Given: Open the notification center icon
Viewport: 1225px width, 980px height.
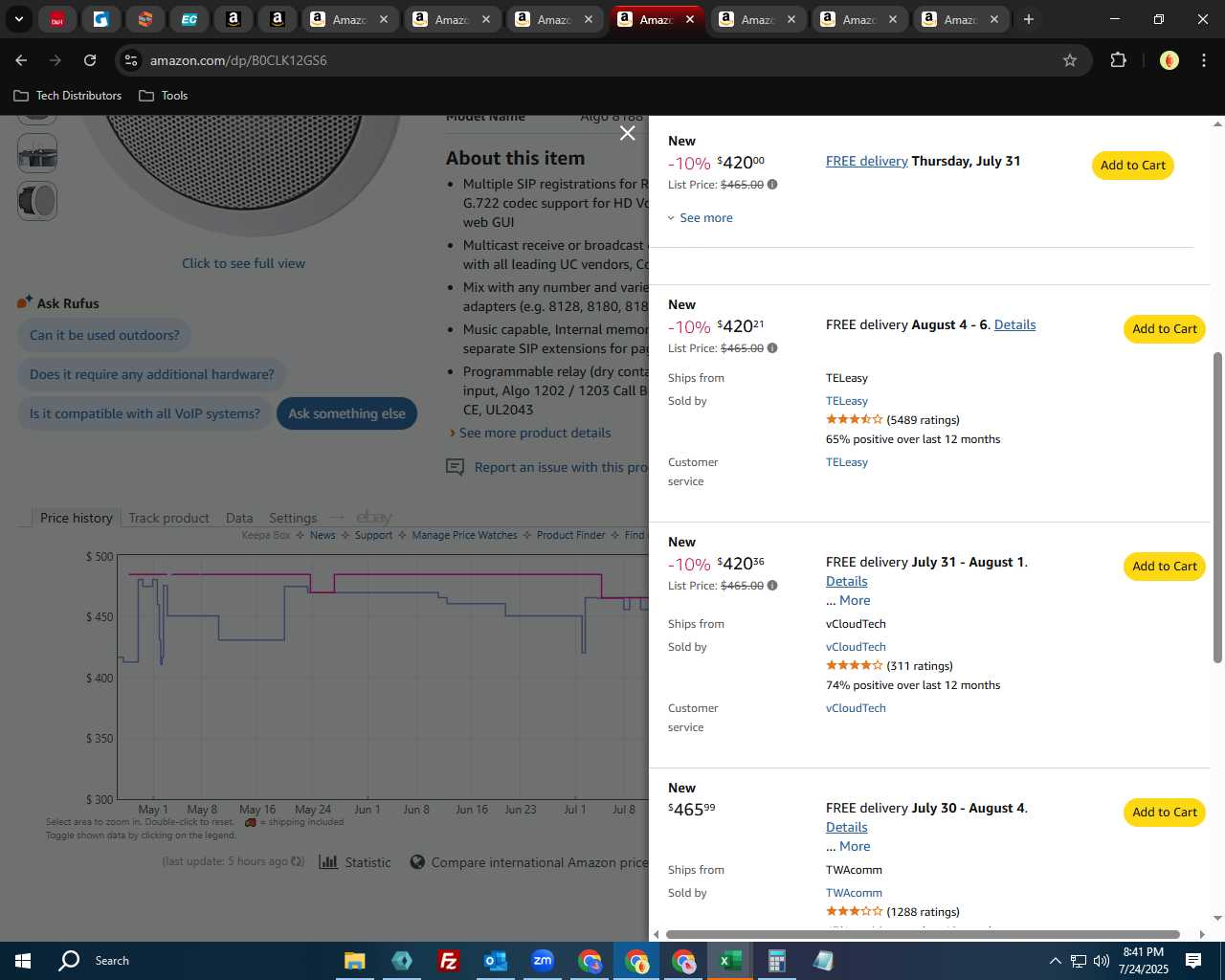Looking at the screenshot, I should (1193, 961).
